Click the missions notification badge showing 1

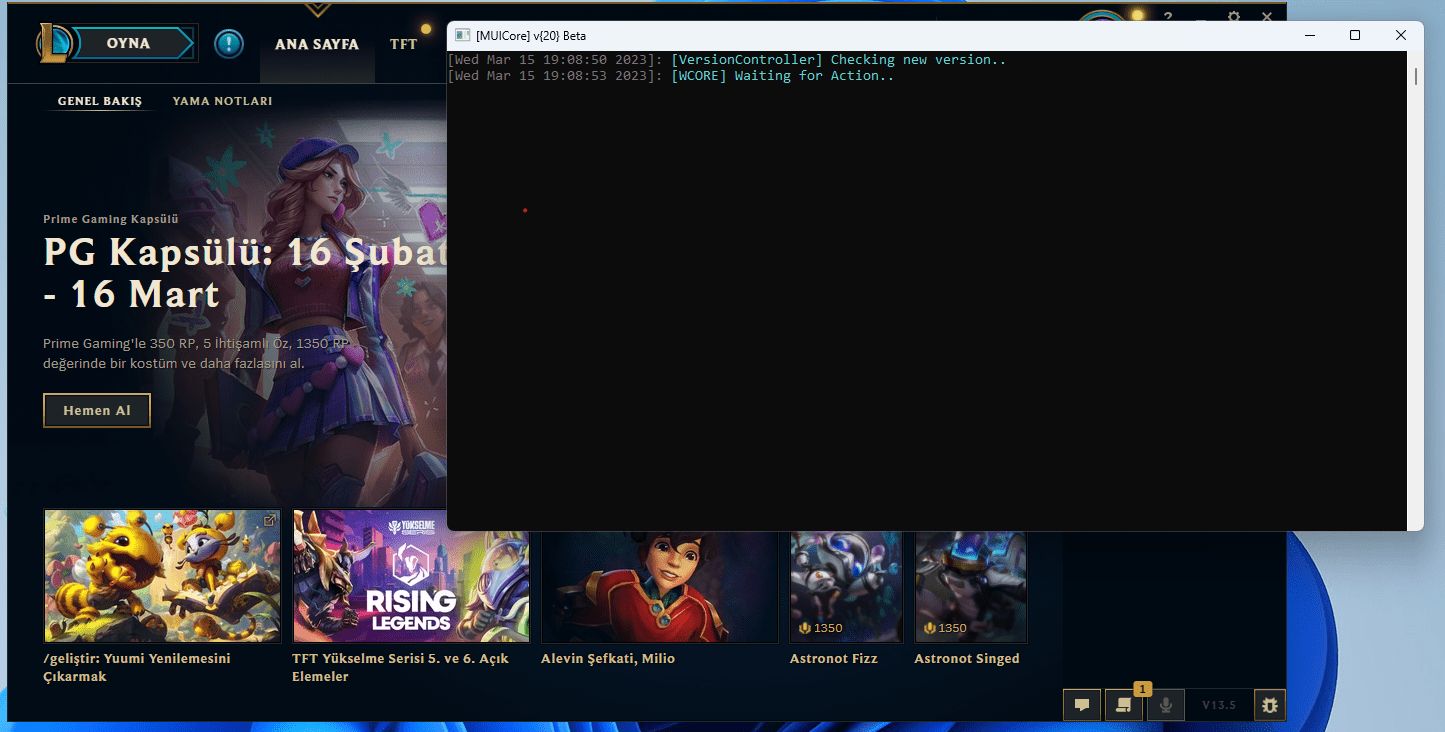[x=1143, y=689]
